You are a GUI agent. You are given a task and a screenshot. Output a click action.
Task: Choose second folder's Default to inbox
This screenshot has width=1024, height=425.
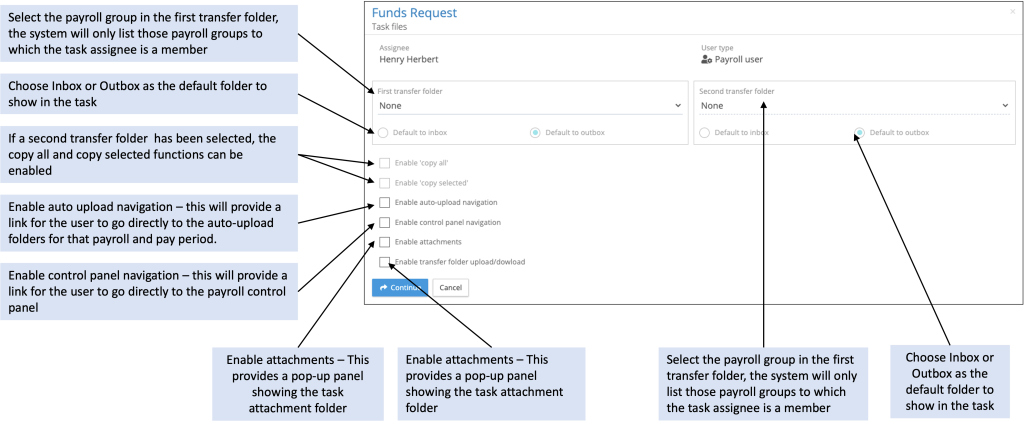(706, 133)
